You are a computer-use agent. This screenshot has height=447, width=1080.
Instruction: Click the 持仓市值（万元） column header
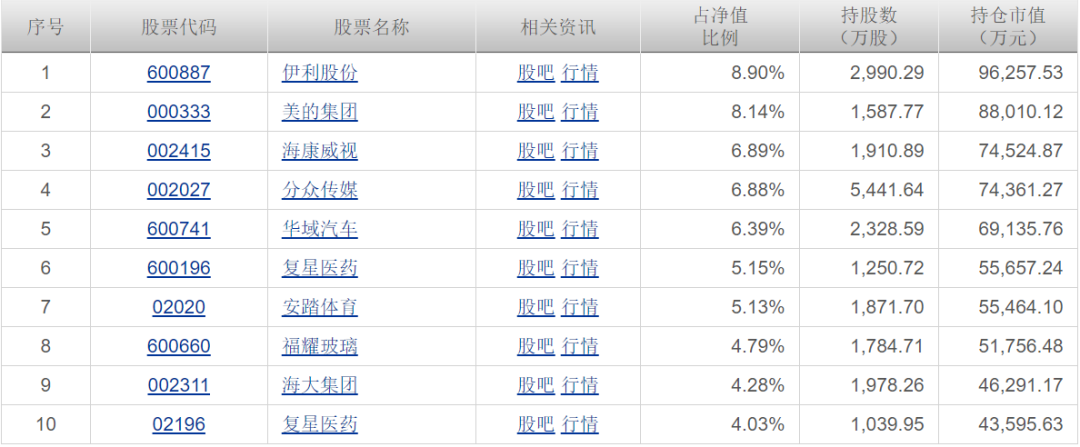[1008, 27]
